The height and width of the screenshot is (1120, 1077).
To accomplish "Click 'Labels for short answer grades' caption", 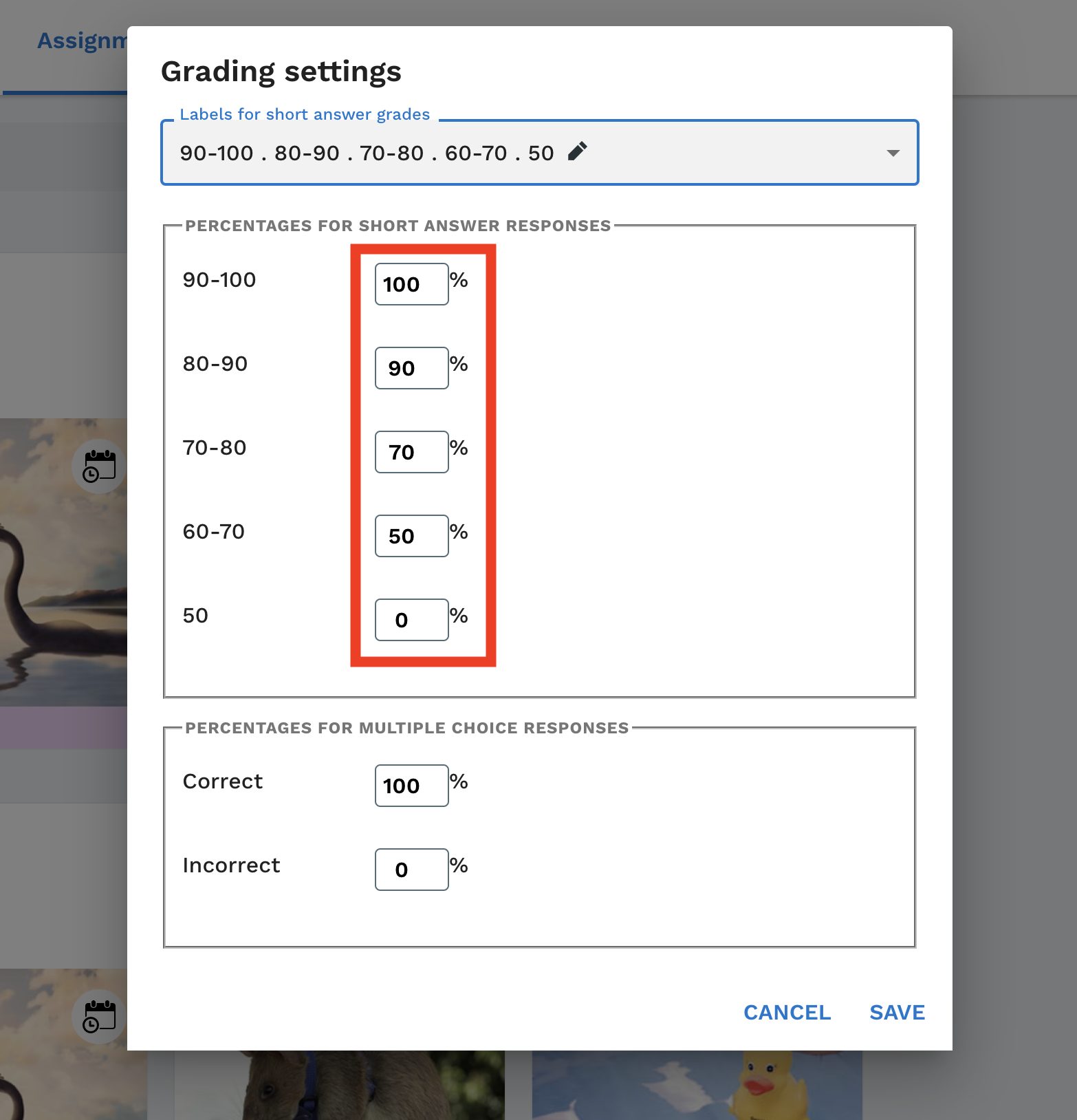I will pos(305,114).
